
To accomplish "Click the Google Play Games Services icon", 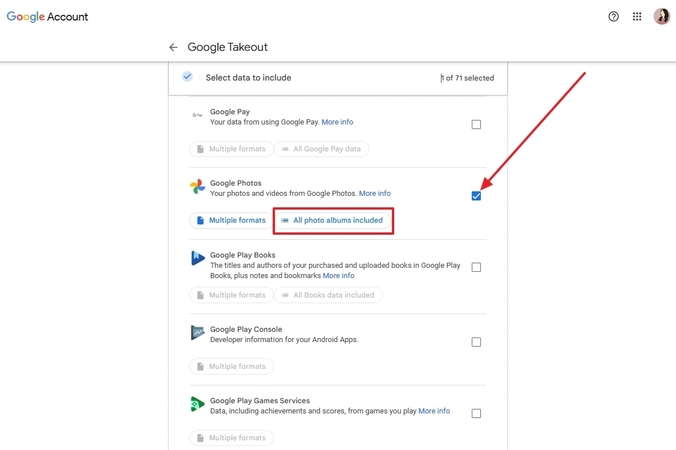I will pos(197,404).
